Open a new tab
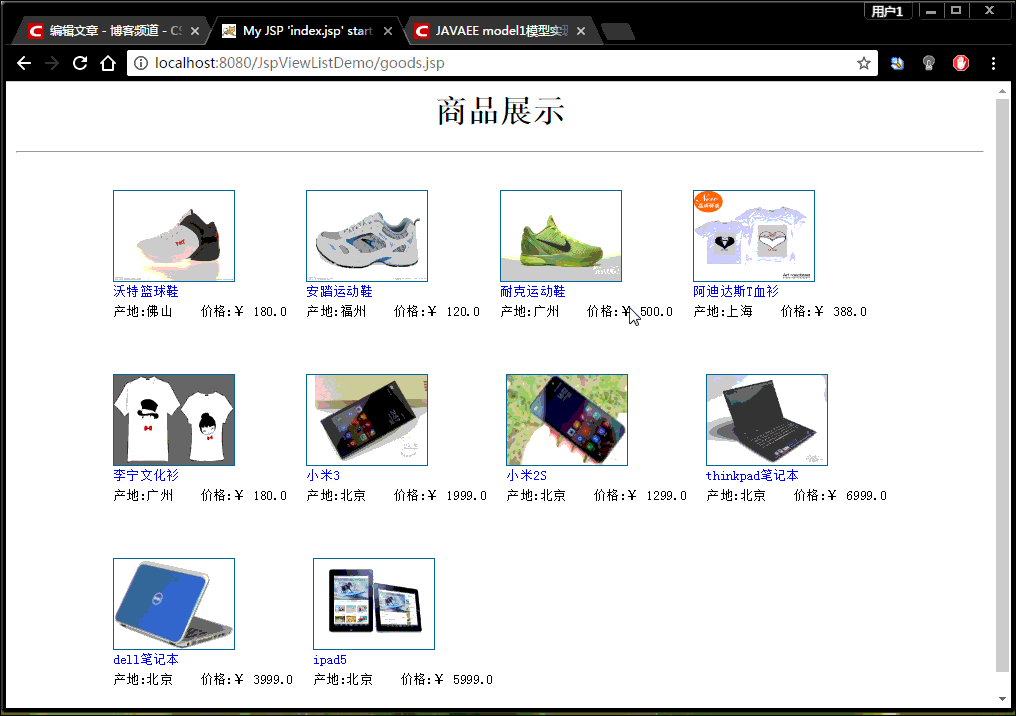Image resolution: width=1016 pixels, height=716 pixels. 618,31
